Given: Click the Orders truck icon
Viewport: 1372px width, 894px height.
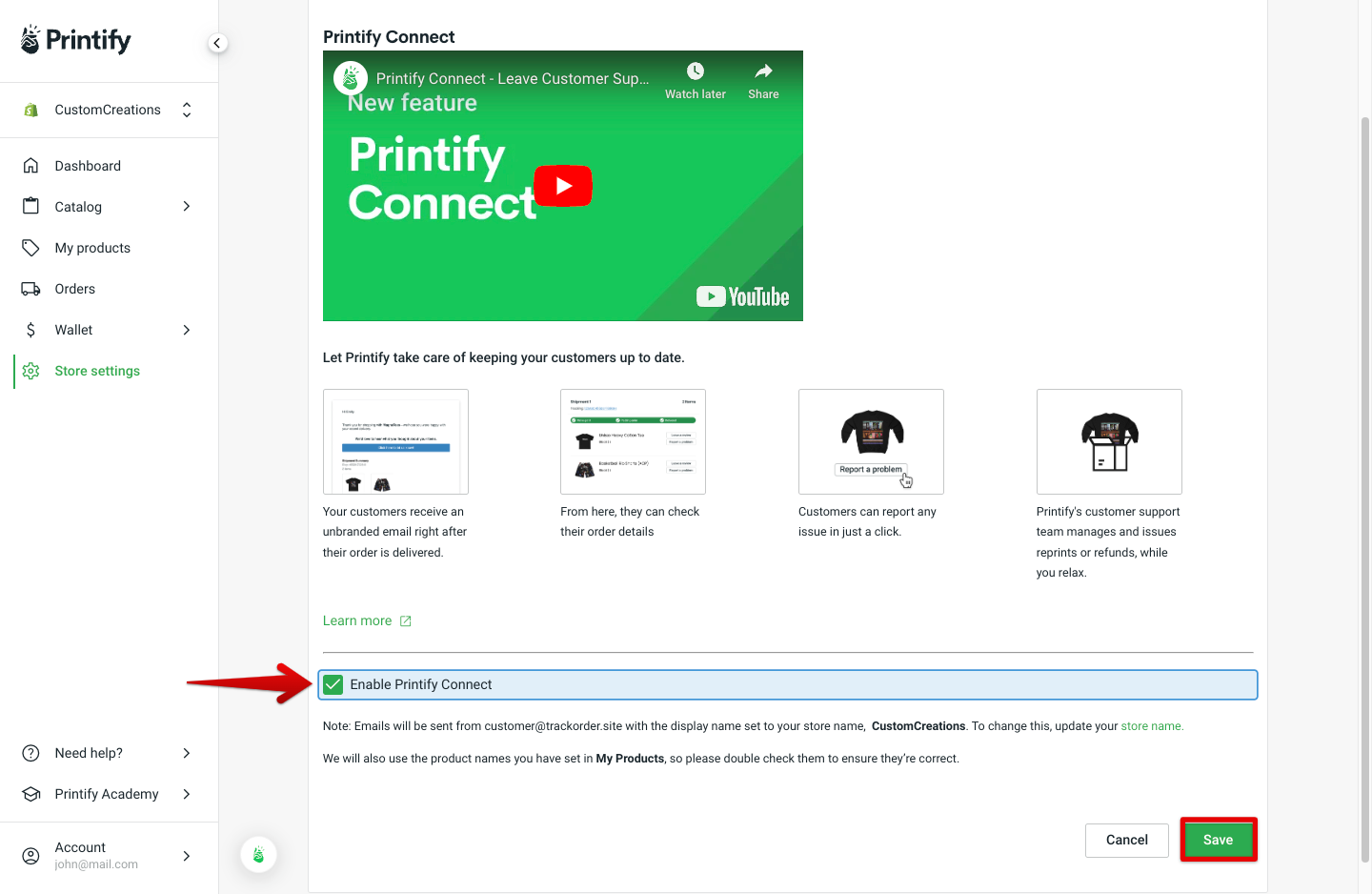Looking at the screenshot, I should [x=30, y=289].
